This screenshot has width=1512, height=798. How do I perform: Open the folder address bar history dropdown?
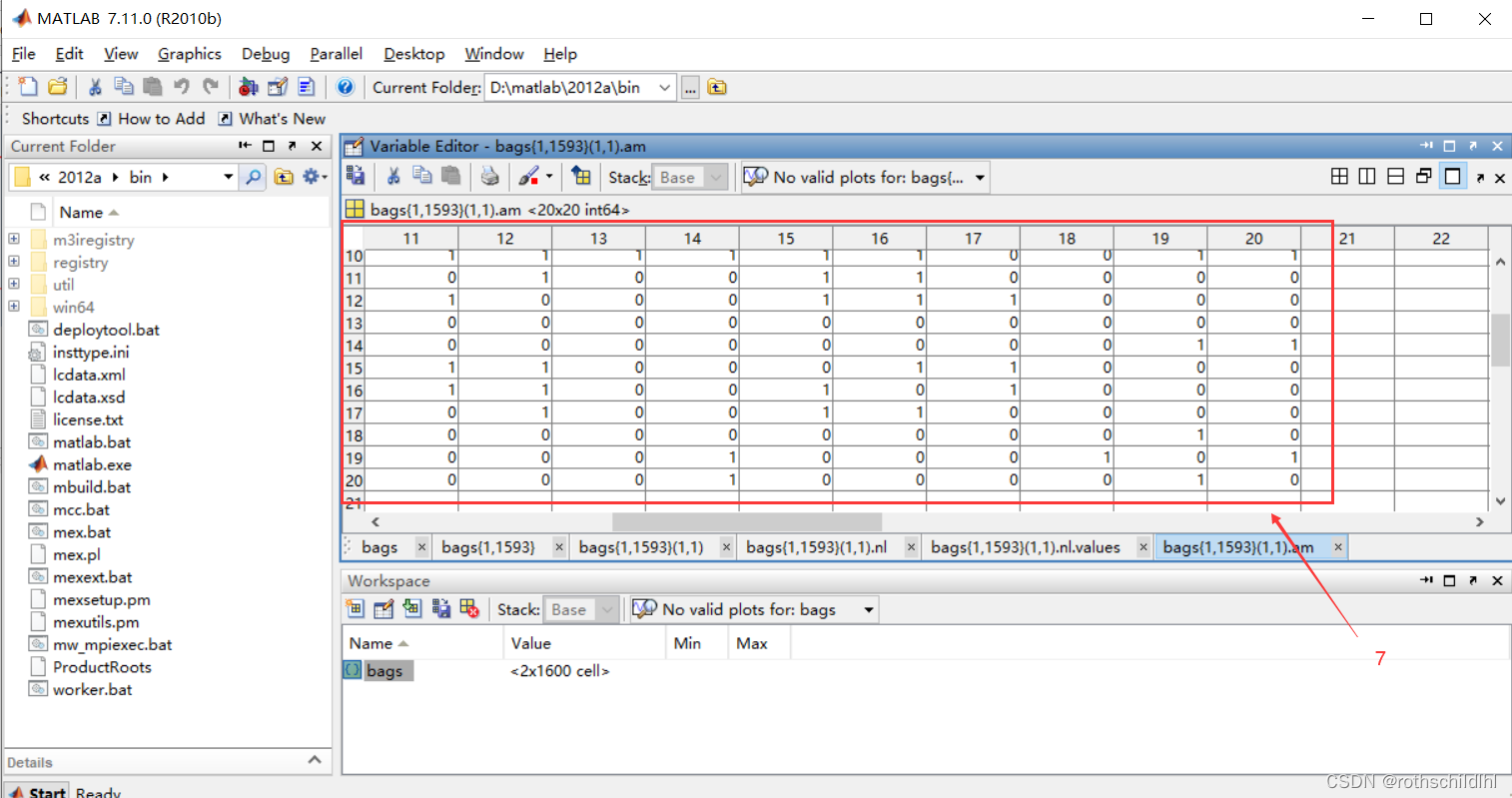229,177
